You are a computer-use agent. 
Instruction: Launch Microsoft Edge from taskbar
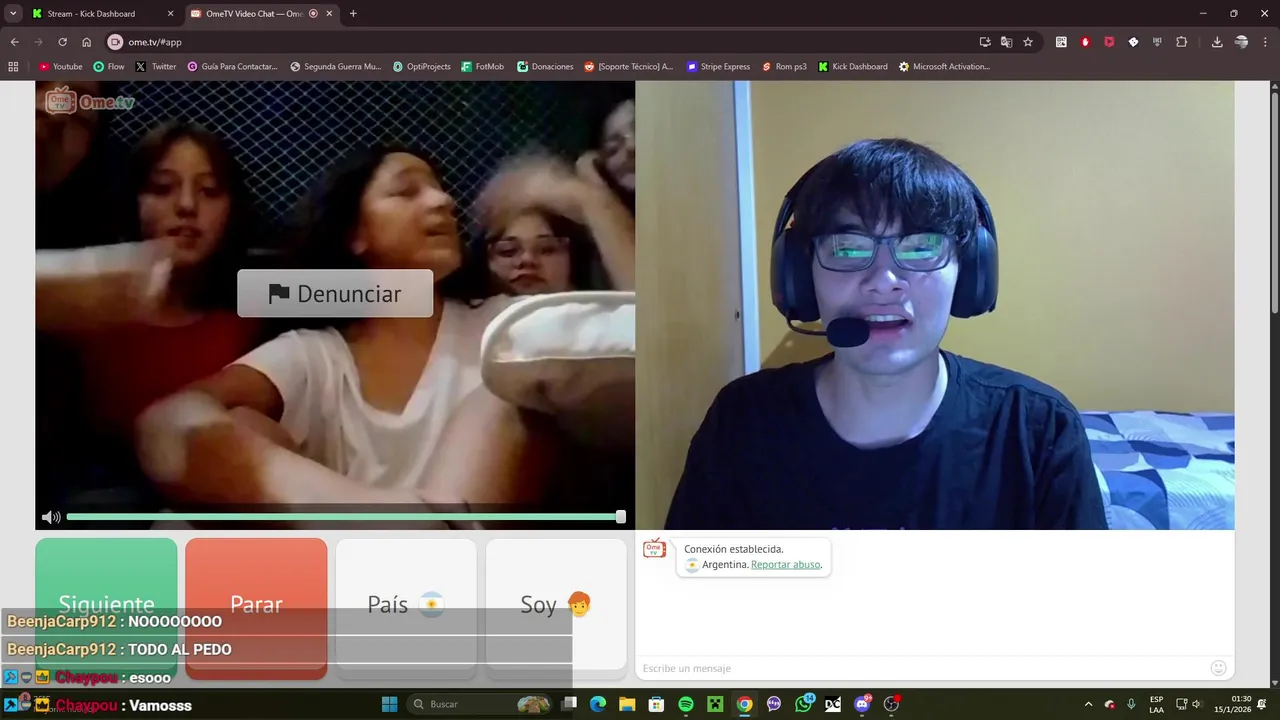point(598,704)
